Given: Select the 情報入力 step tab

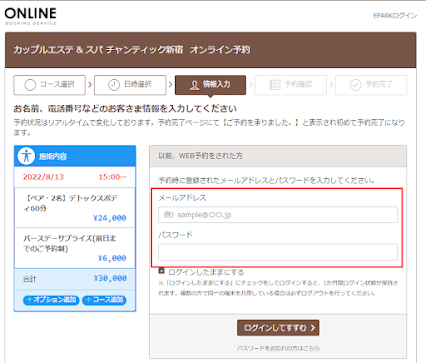Looking at the screenshot, I should (210, 85).
